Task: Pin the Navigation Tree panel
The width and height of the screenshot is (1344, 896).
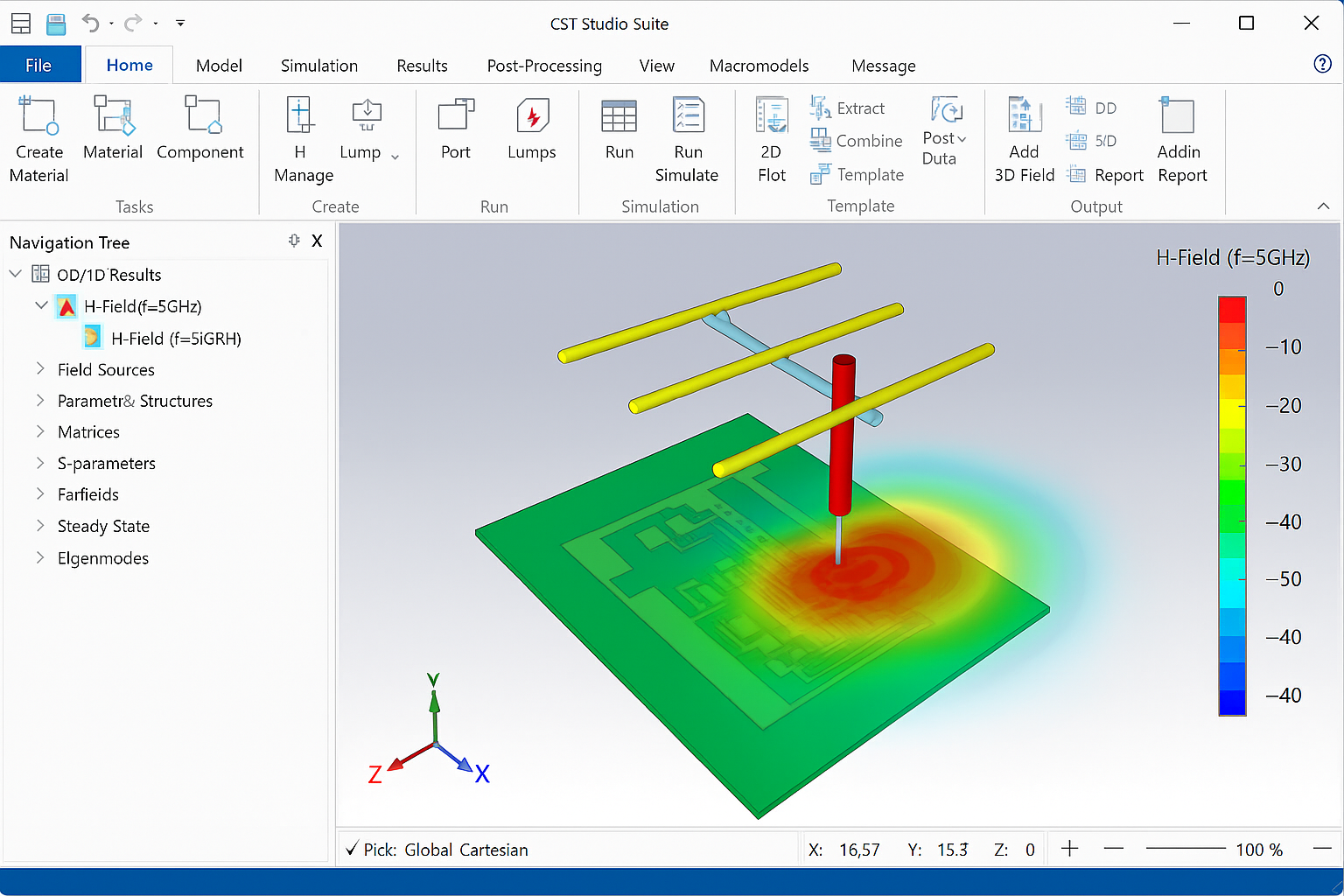Action: point(294,241)
